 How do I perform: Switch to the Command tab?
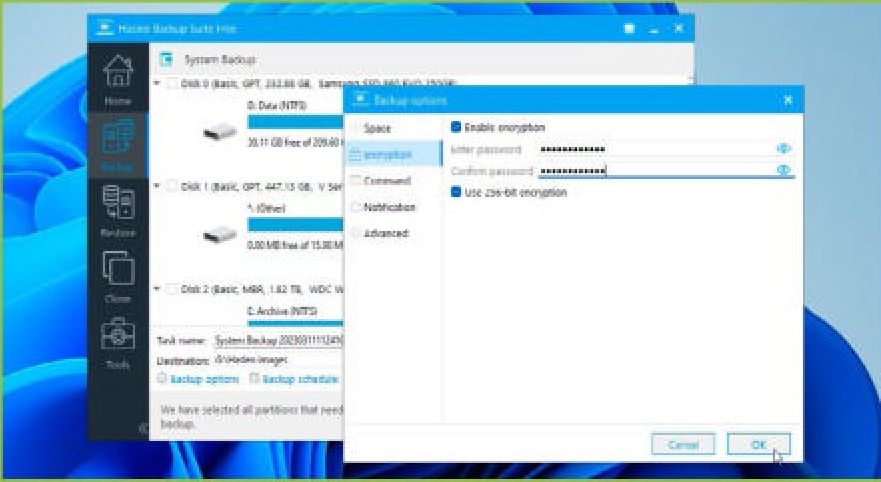(x=393, y=180)
